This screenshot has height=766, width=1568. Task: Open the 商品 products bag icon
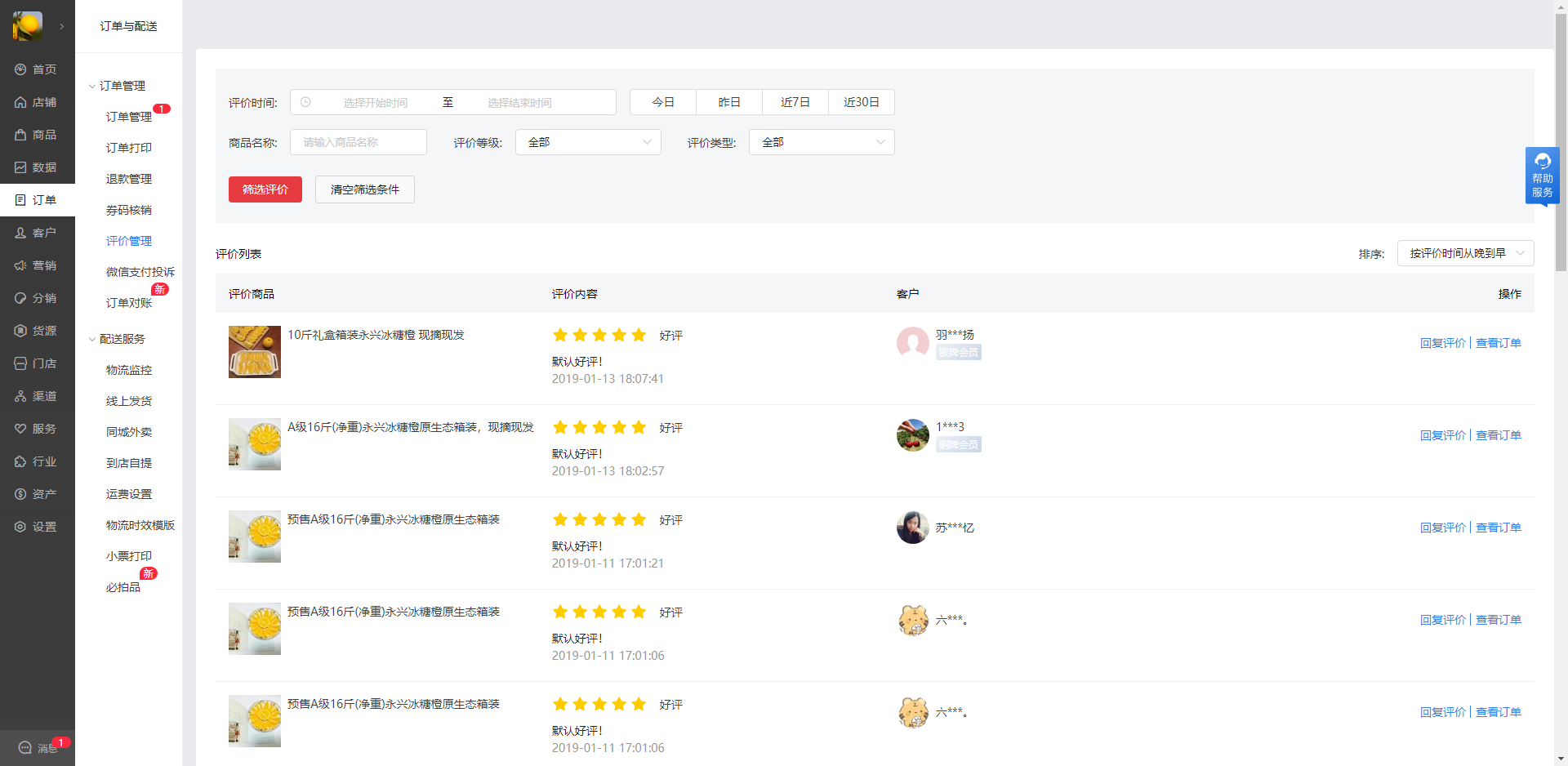21,135
